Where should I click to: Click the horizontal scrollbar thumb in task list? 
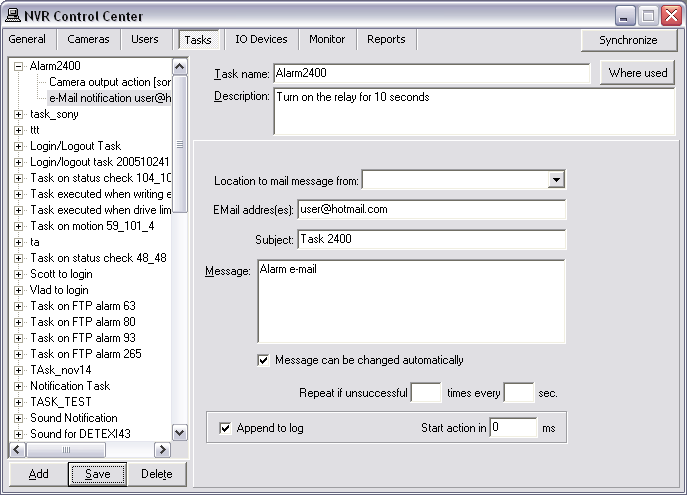pyautogui.click(x=66, y=449)
